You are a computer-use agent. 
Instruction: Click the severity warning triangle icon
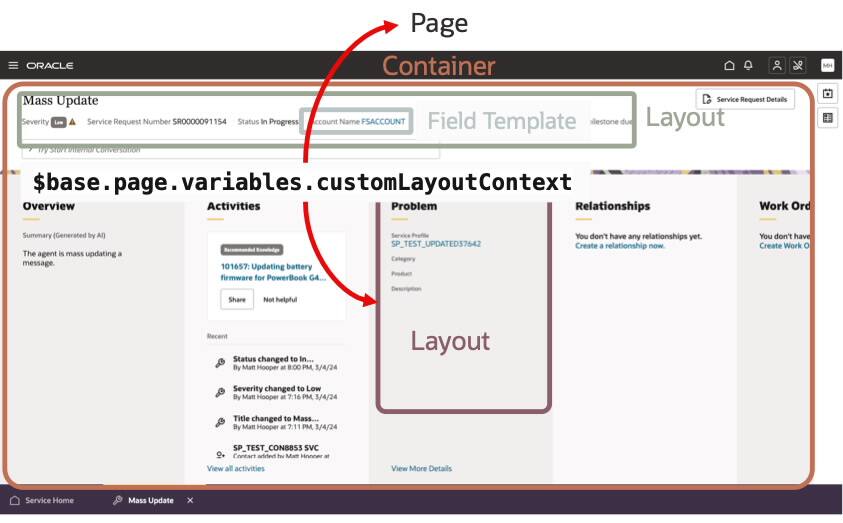[73, 122]
